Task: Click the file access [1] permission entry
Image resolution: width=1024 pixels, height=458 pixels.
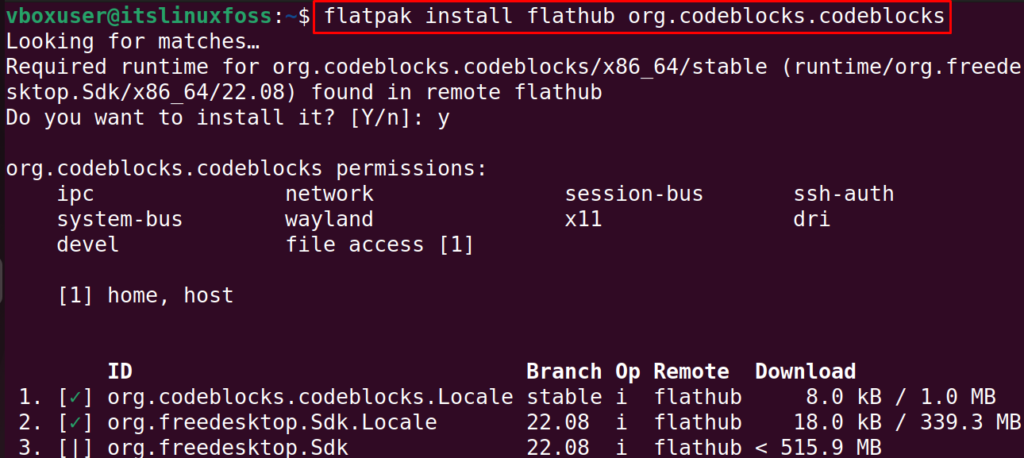Action: click(379, 245)
